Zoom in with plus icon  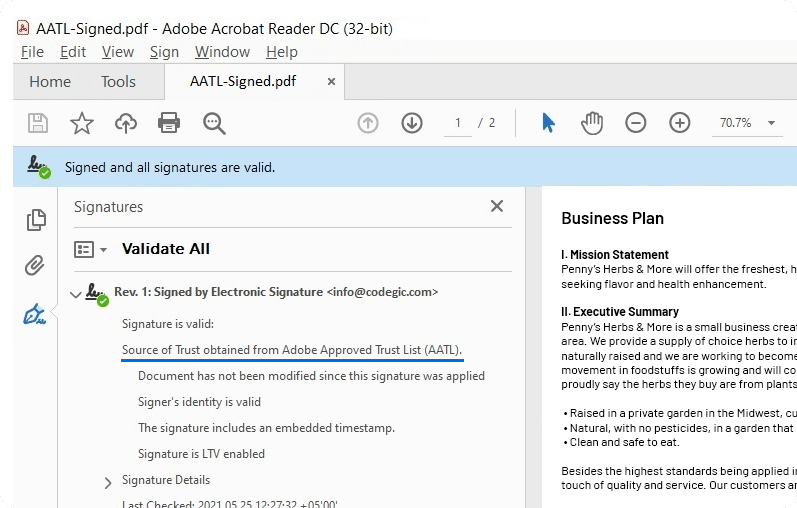click(680, 123)
